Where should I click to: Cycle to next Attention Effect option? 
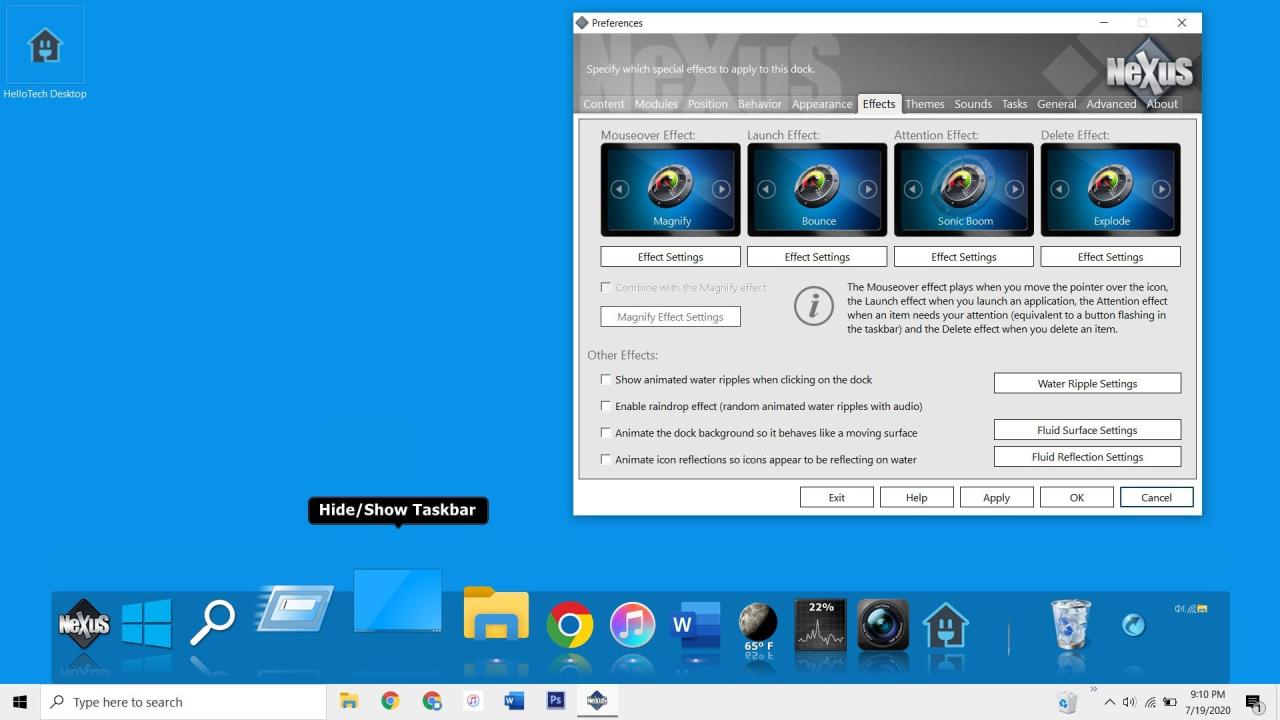[1014, 189]
